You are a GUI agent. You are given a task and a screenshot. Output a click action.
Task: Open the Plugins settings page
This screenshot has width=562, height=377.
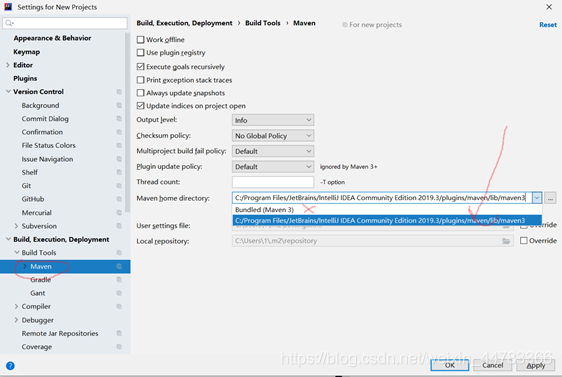(x=25, y=78)
